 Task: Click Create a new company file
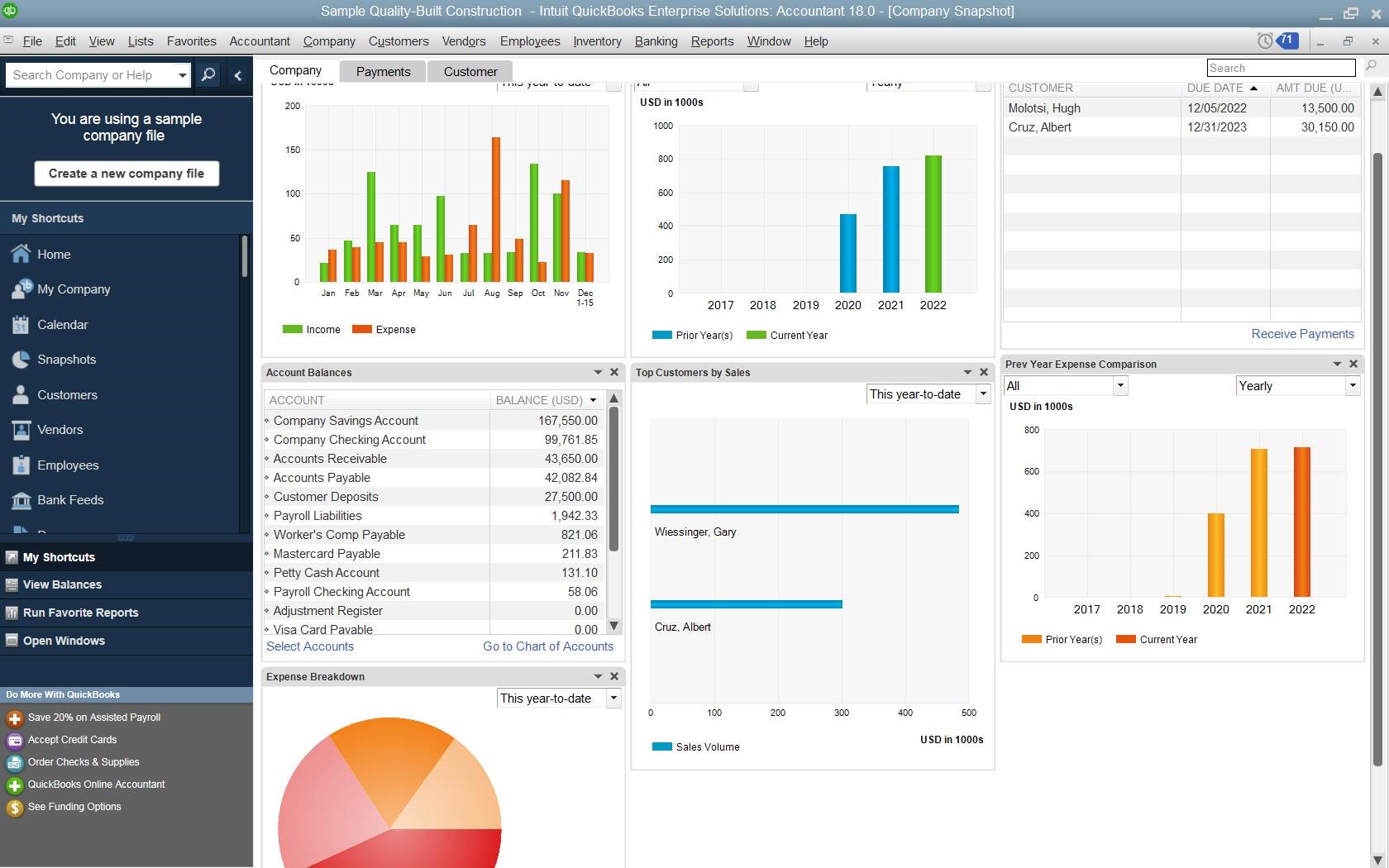(126, 174)
